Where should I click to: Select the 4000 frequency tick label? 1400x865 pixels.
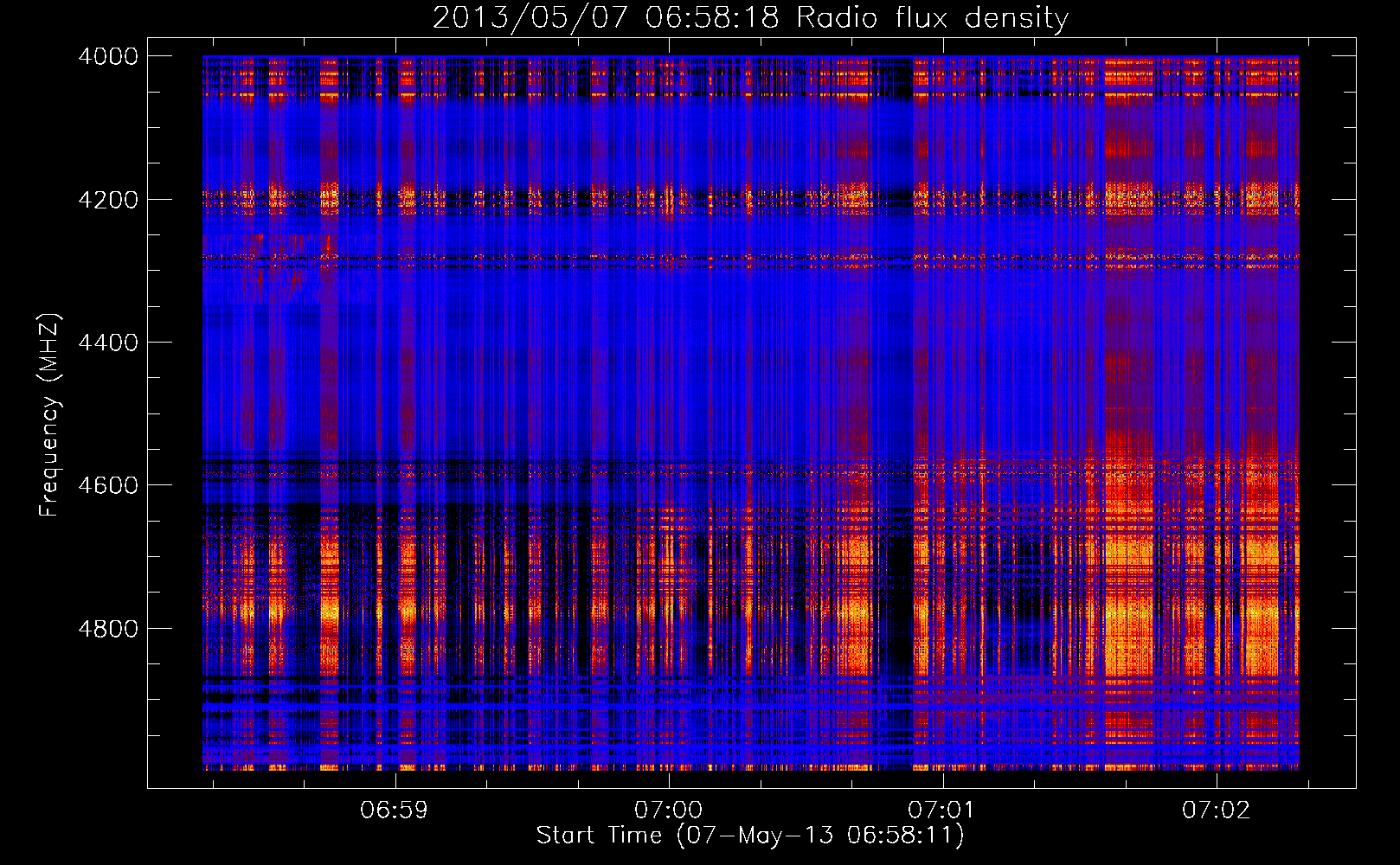tap(108, 56)
